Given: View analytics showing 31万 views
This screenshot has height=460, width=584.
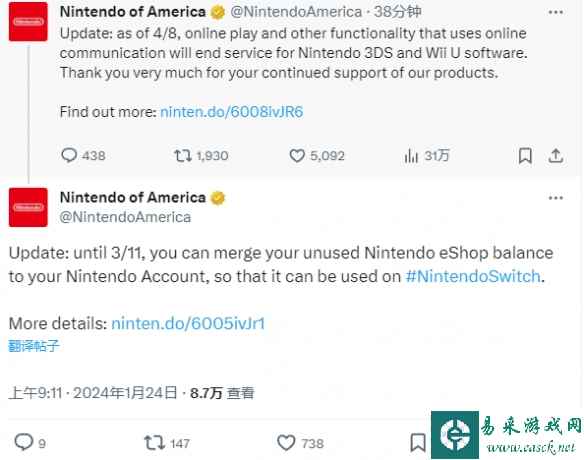Looking at the screenshot, I should coord(427,155).
